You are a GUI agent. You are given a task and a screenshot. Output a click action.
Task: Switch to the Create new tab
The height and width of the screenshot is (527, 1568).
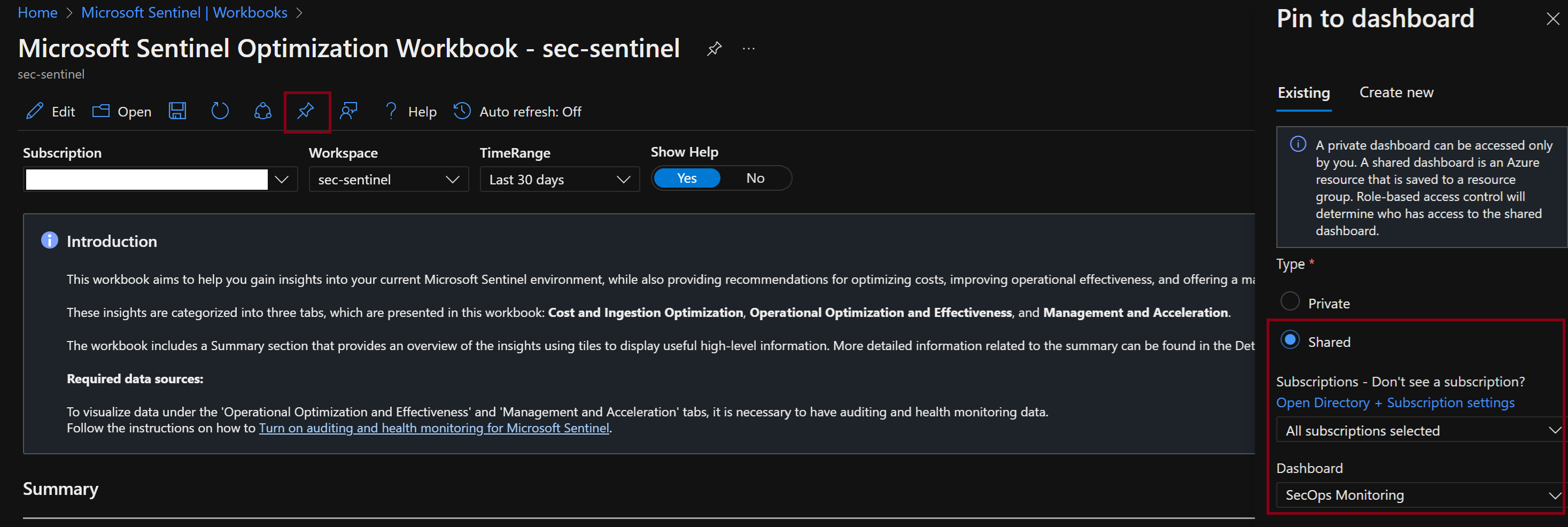(x=1396, y=92)
